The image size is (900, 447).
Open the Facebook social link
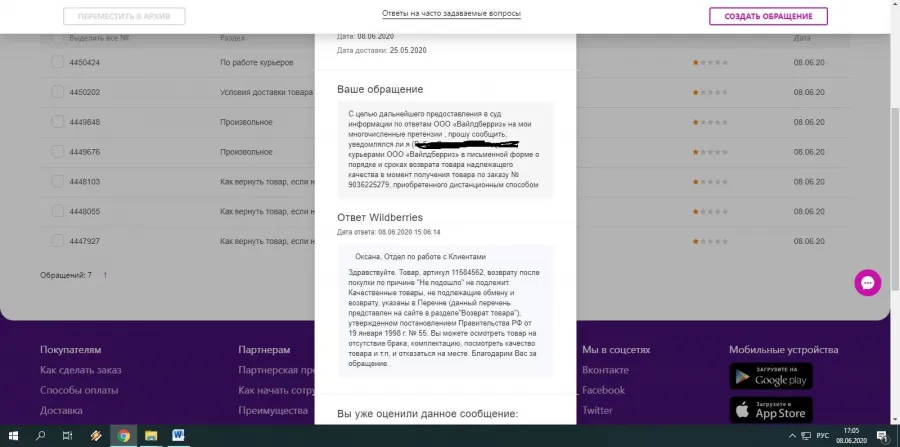click(603, 390)
